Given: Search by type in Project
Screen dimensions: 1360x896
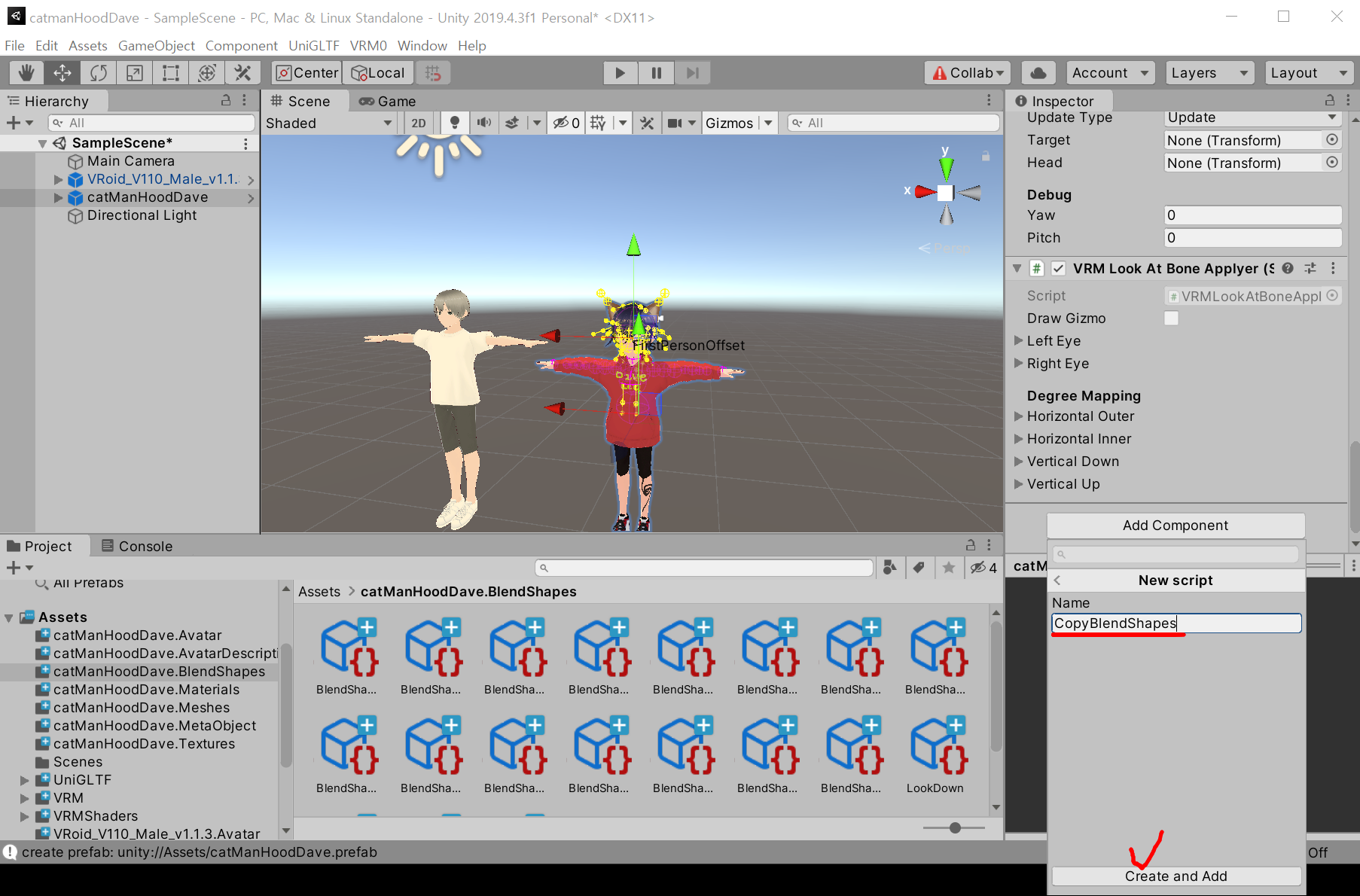Looking at the screenshot, I should pyautogui.click(x=890, y=568).
